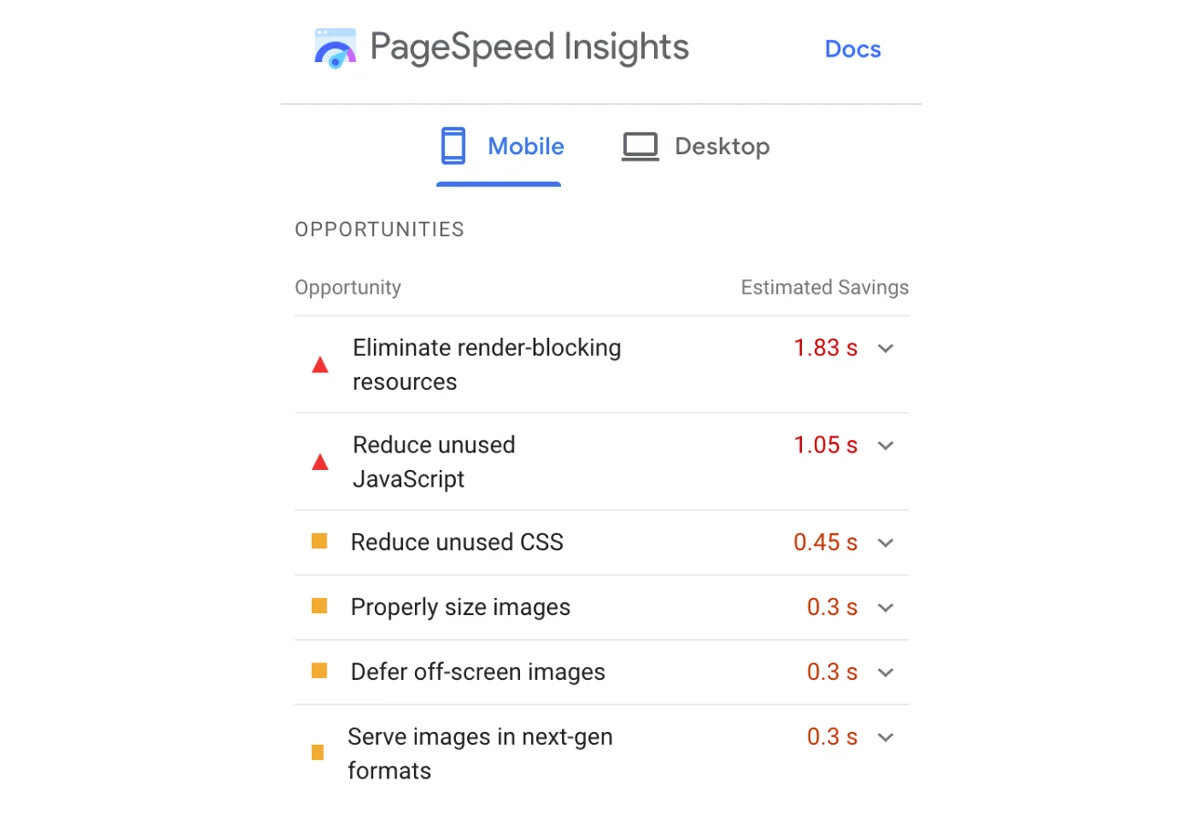Click orange square beside Properly size images
The image size is (1200, 839).
point(320,606)
